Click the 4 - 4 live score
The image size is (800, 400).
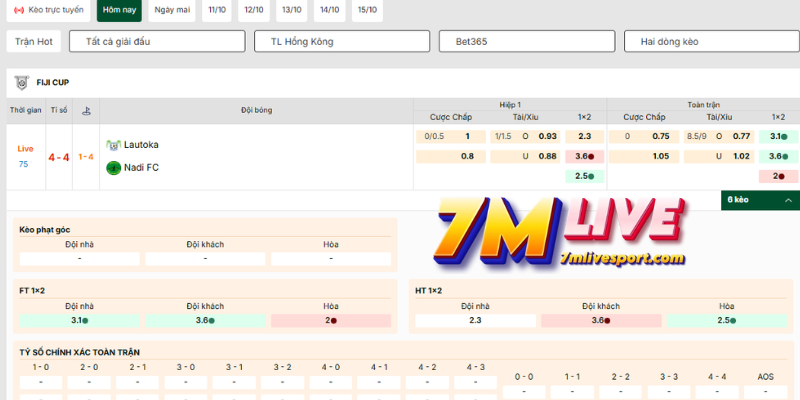59,157
